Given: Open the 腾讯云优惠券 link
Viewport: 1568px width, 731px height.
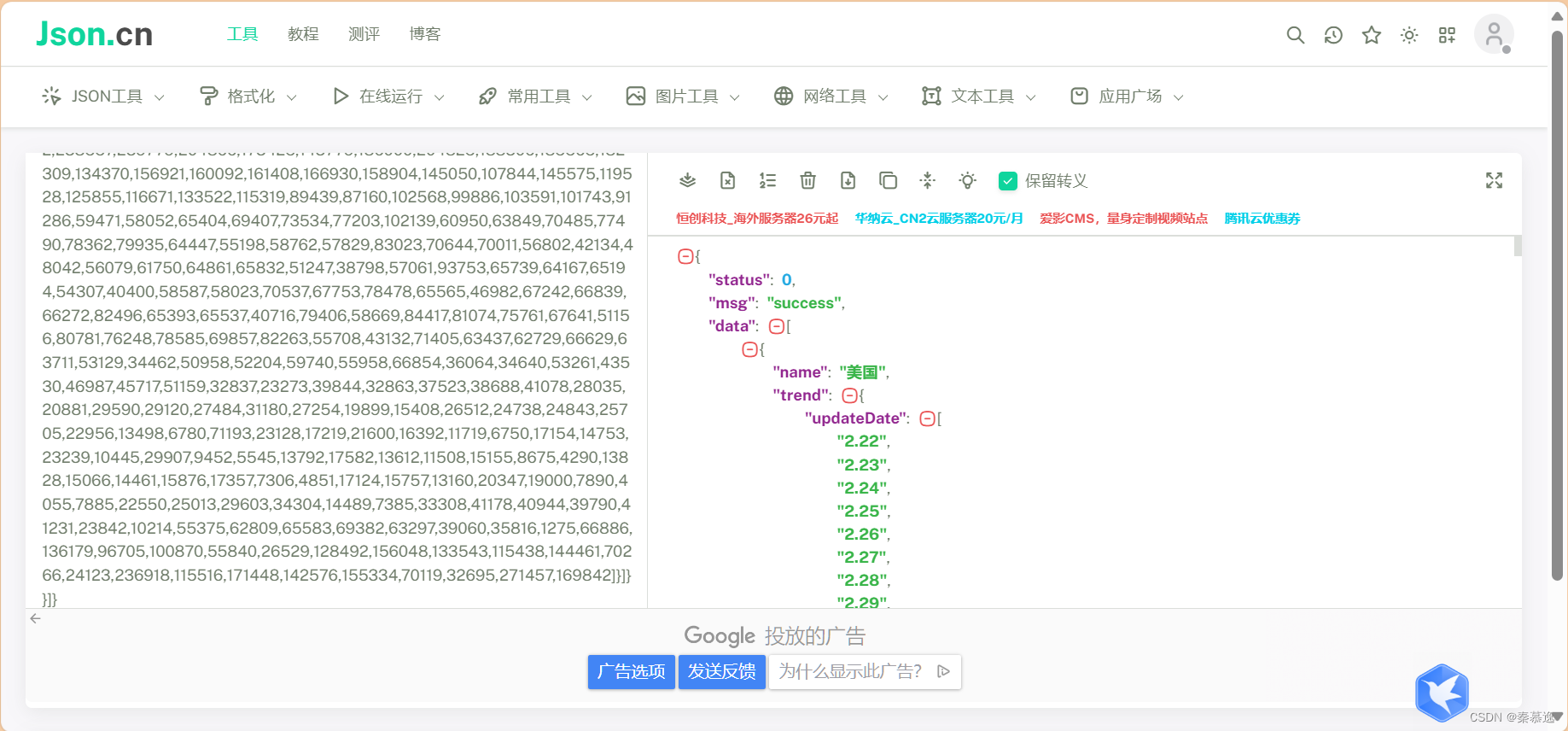Looking at the screenshot, I should click(1262, 219).
